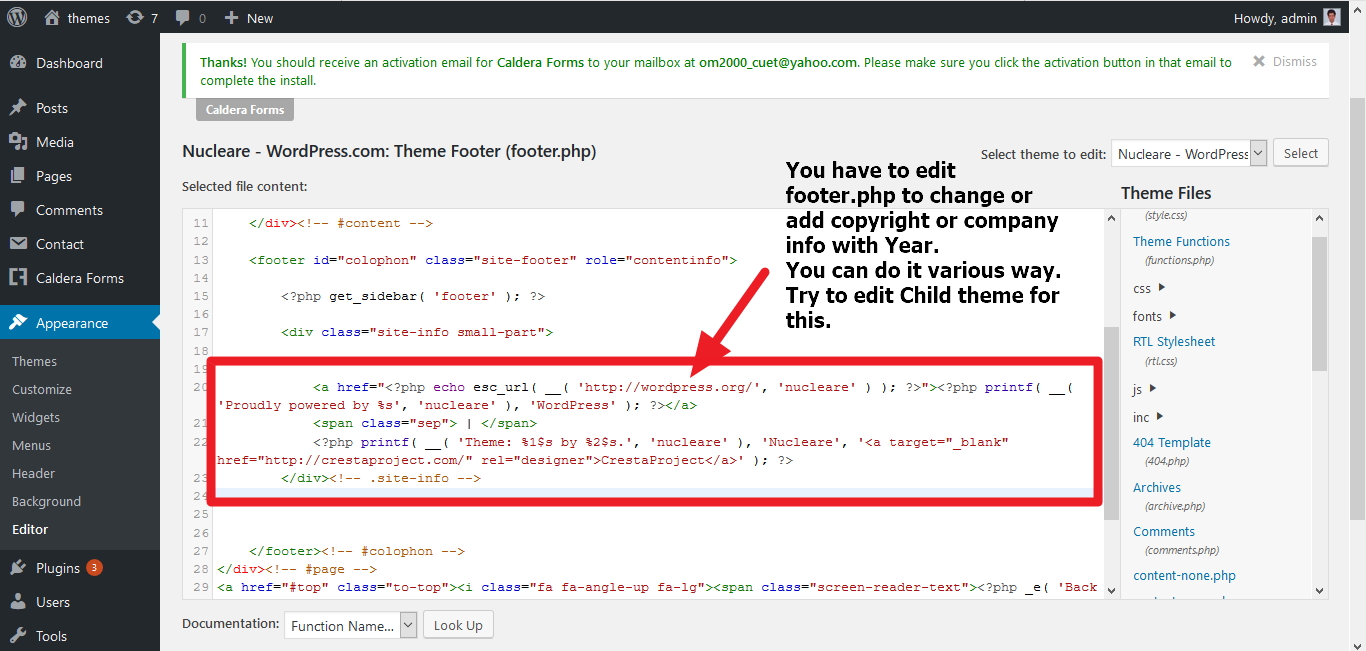Open the Tools menu in sidebar
Screen dimensions: 1366x651
tap(51, 636)
